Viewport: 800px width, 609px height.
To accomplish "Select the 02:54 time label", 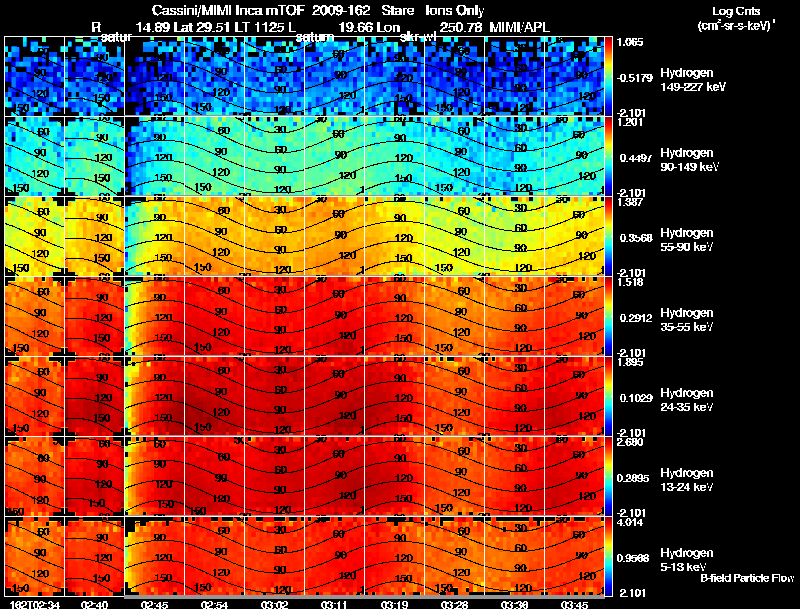I will (214, 605).
